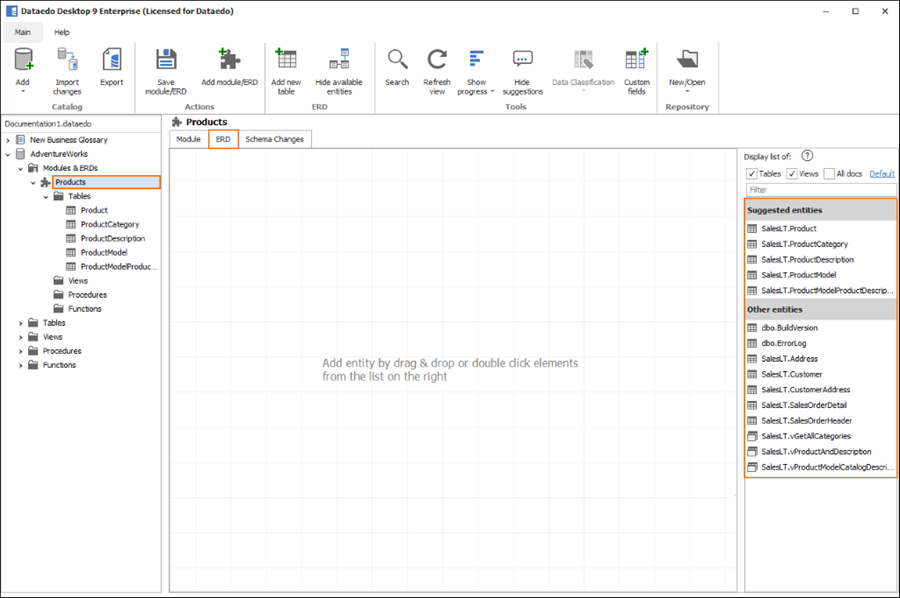This screenshot has width=900, height=598.
Task: Toggle the Views checkbox
Action: pyautogui.click(x=792, y=174)
